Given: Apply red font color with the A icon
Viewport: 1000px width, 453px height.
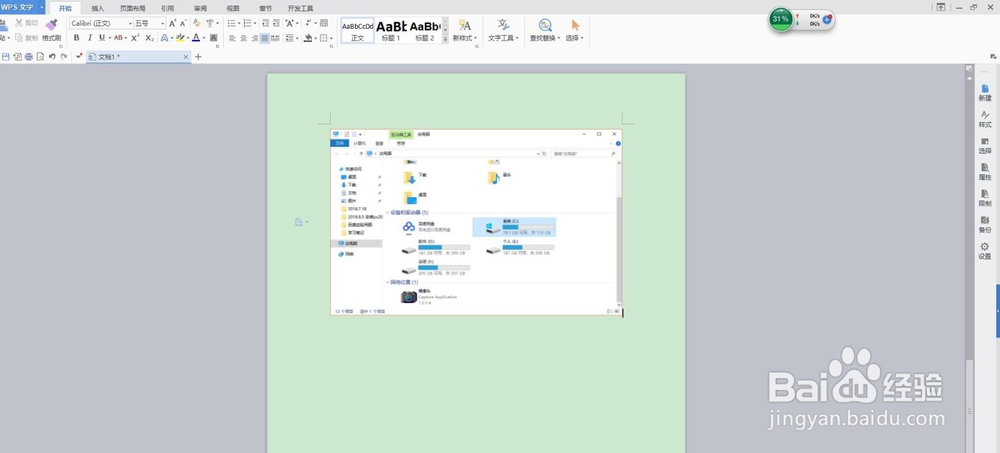Looking at the screenshot, I should click(196, 38).
